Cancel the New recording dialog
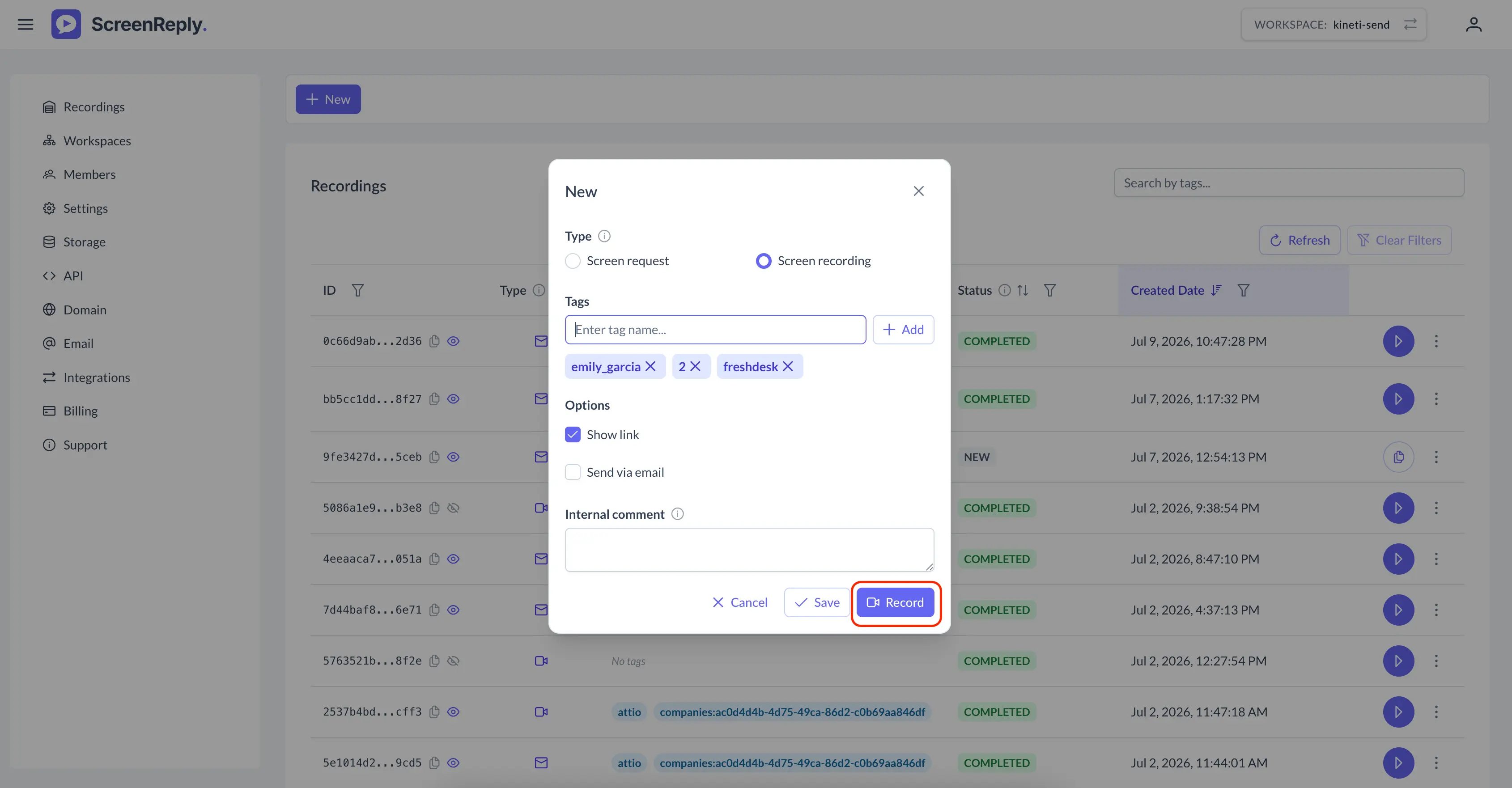The height and width of the screenshot is (788, 1512). (739, 602)
